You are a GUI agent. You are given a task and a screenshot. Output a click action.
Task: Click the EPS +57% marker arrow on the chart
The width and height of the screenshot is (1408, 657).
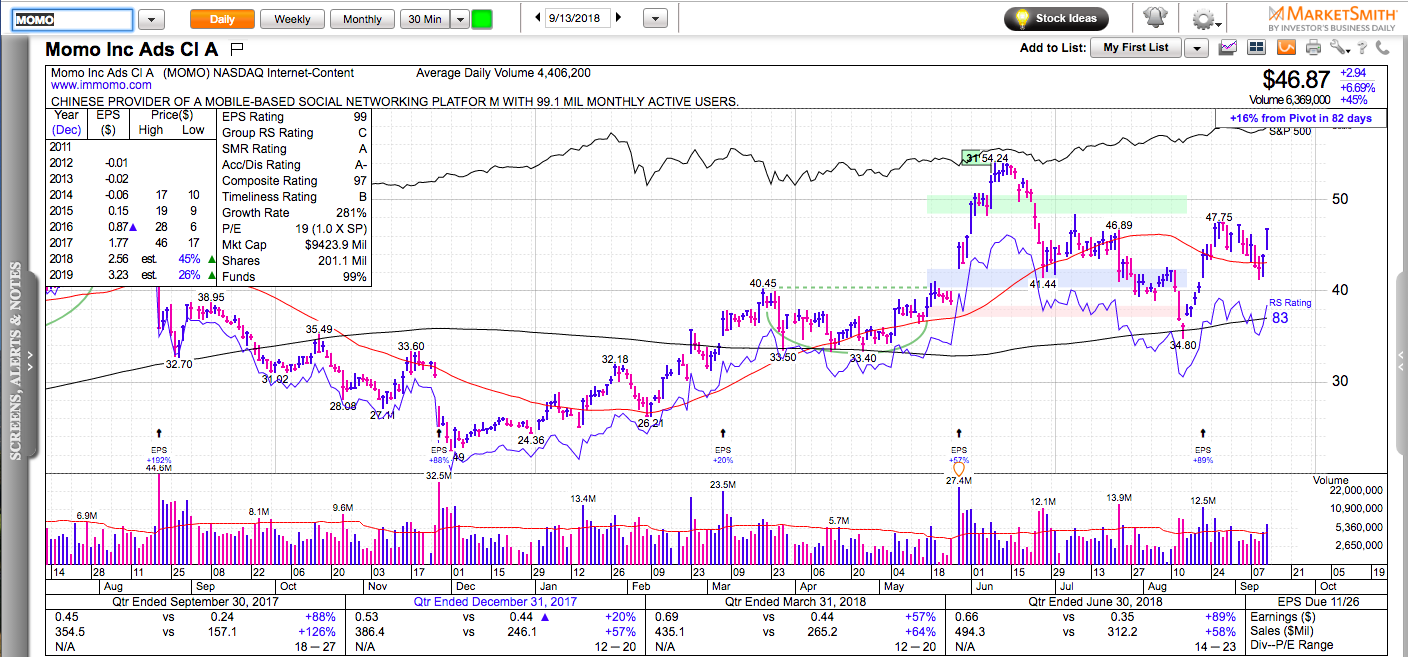(959, 433)
